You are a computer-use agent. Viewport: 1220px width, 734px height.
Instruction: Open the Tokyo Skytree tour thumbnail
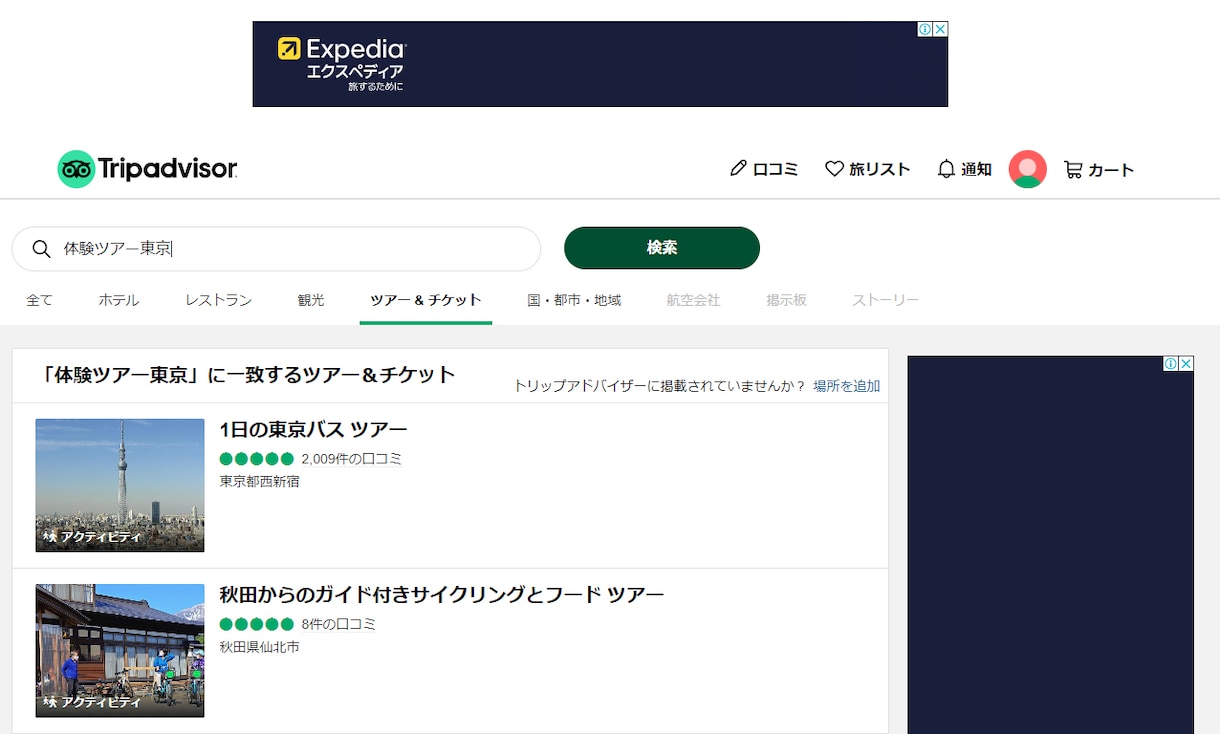[120, 485]
